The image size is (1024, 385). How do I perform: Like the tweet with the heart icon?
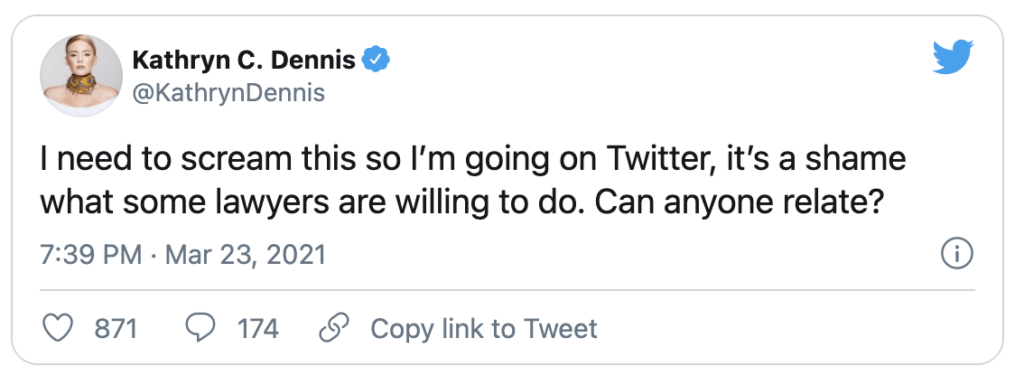pyautogui.click(x=57, y=328)
